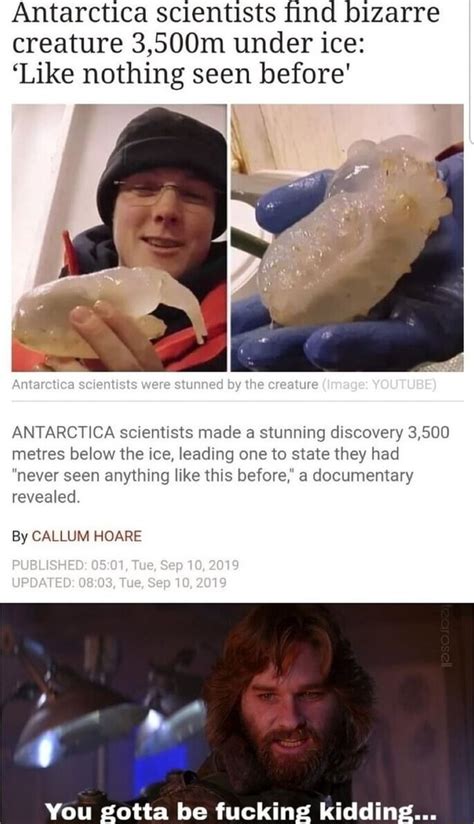Click the 'By' label before author name
The height and width of the screenshot is (824, 474).
19,537
